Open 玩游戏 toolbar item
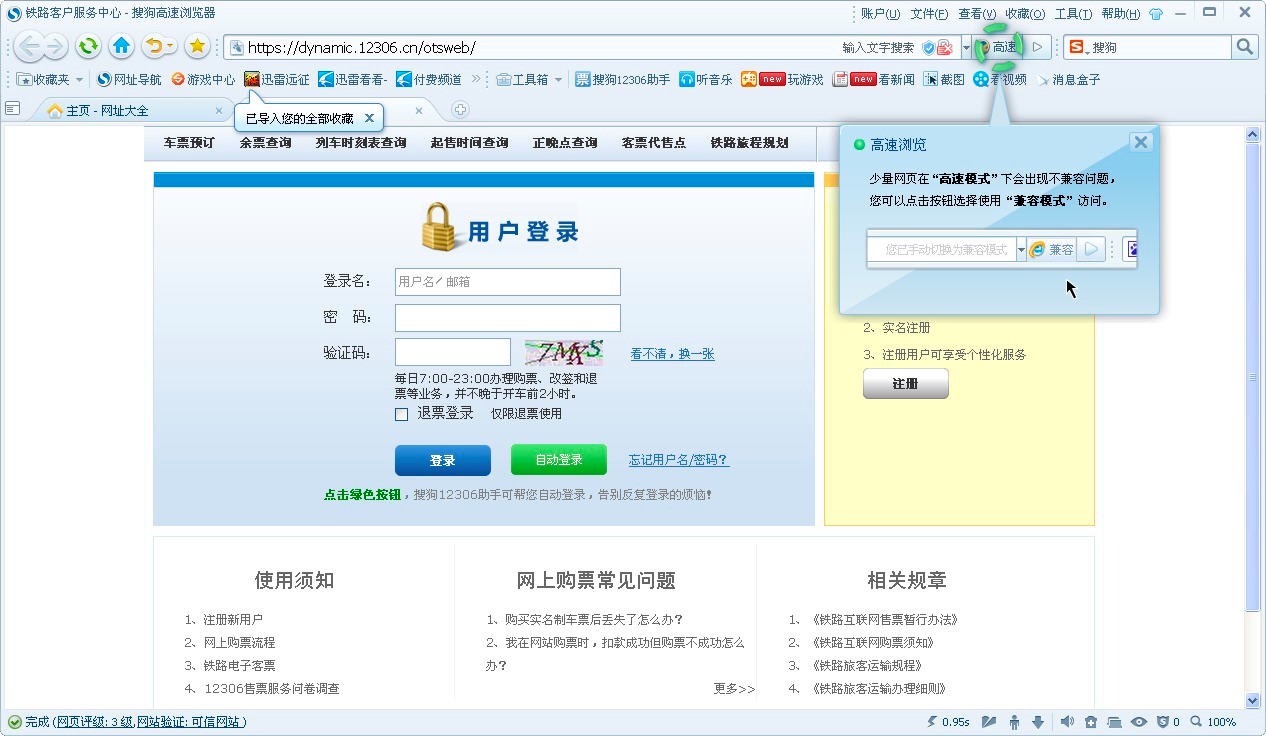Screen dimensions: 1266x736 pos(783,79)
